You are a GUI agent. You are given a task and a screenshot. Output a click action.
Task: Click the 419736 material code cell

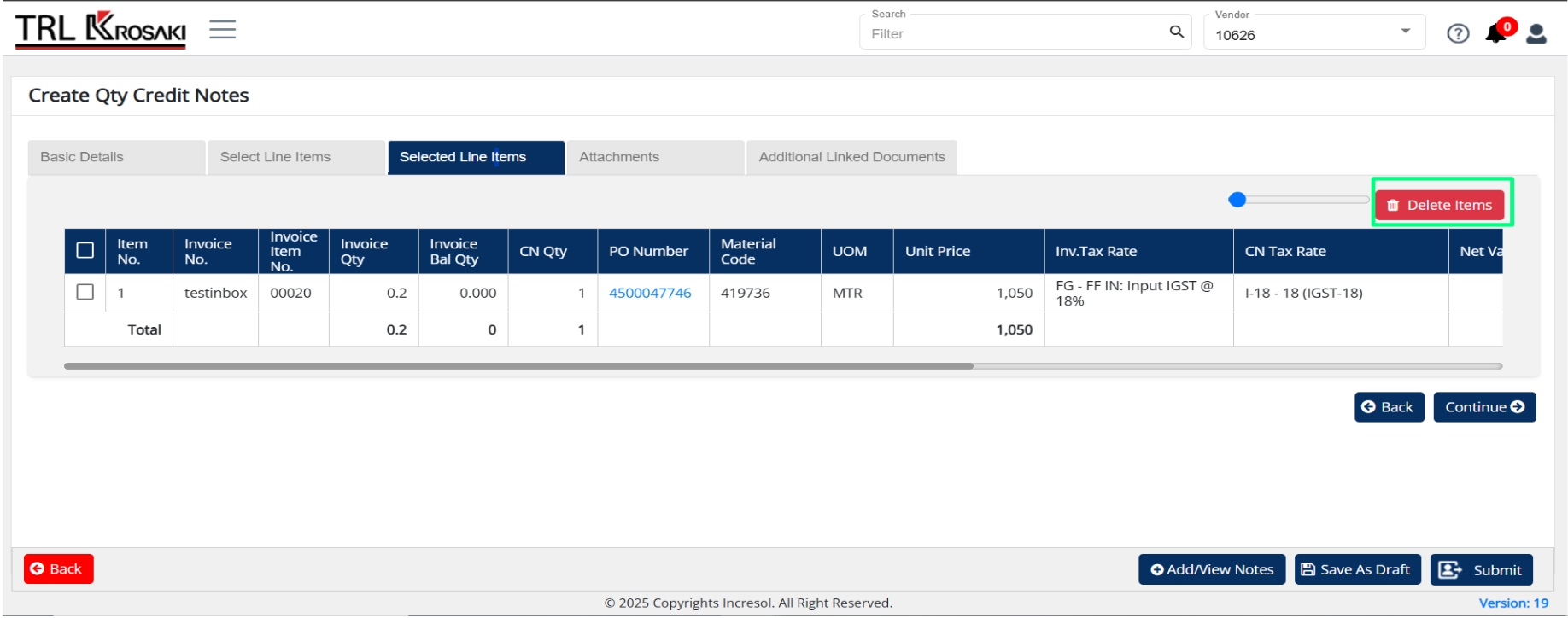tap(764, 293)
